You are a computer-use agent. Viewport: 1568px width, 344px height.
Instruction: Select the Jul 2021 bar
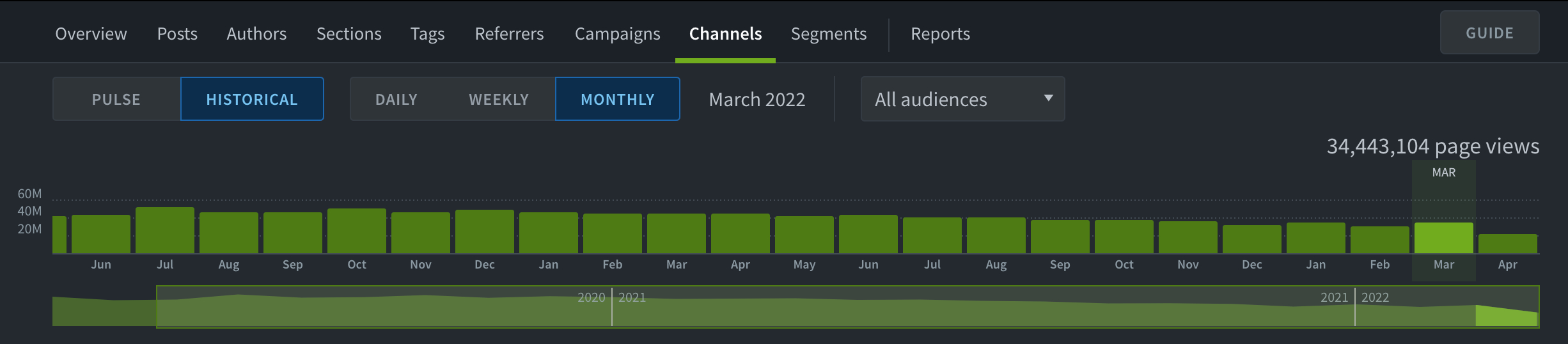[932, 235]
